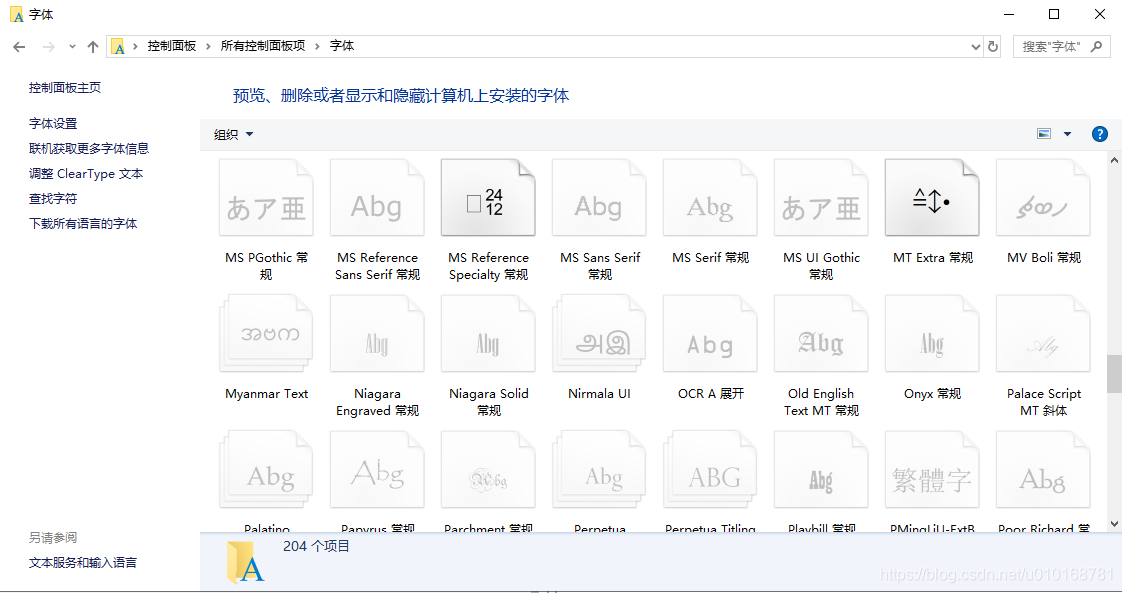Select the OCR A font icon
This screenshot has height=593, width=1122.
[x=710, y=334]
